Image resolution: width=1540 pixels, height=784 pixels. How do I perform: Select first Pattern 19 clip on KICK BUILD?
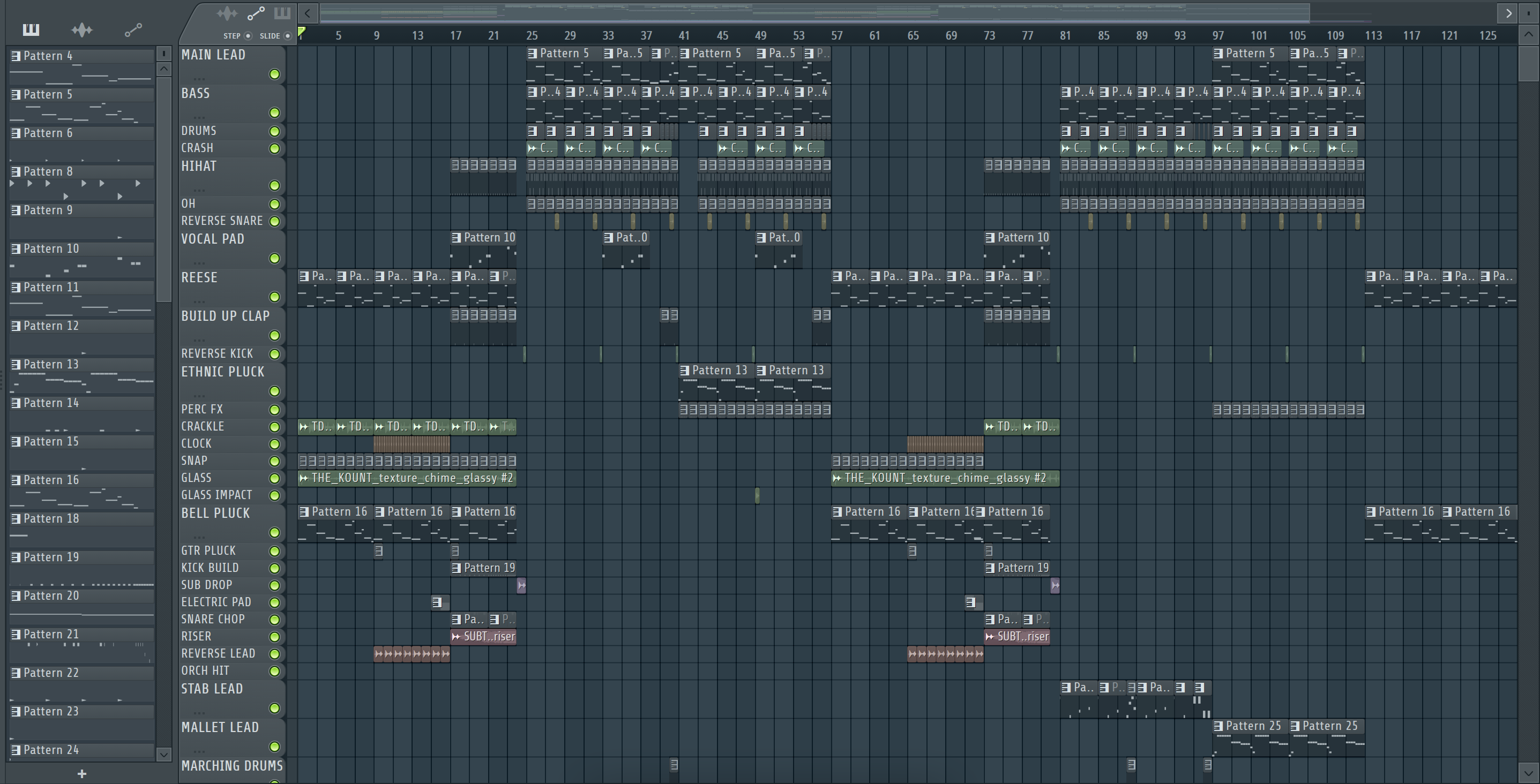pyautogui.click(x=483, y=568)
